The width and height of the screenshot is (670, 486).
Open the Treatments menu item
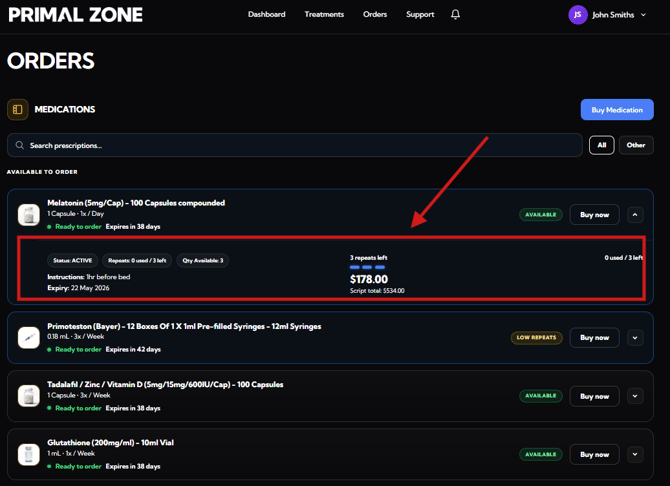click(324, 15)
